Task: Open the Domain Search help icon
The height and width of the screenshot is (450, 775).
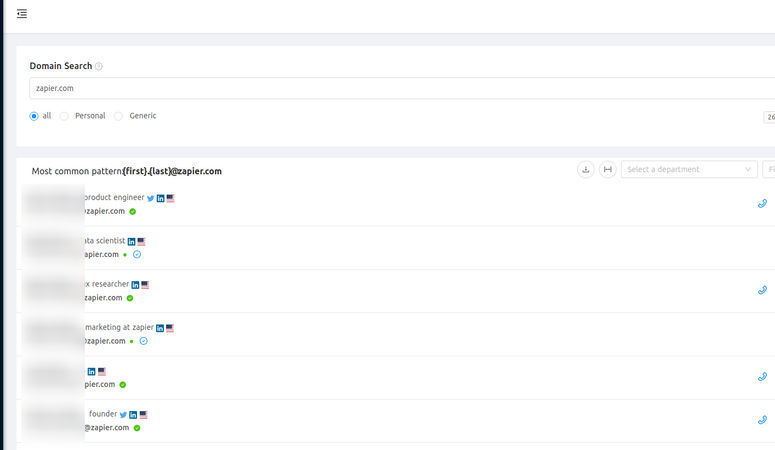Action: click(x=99, y=66)
